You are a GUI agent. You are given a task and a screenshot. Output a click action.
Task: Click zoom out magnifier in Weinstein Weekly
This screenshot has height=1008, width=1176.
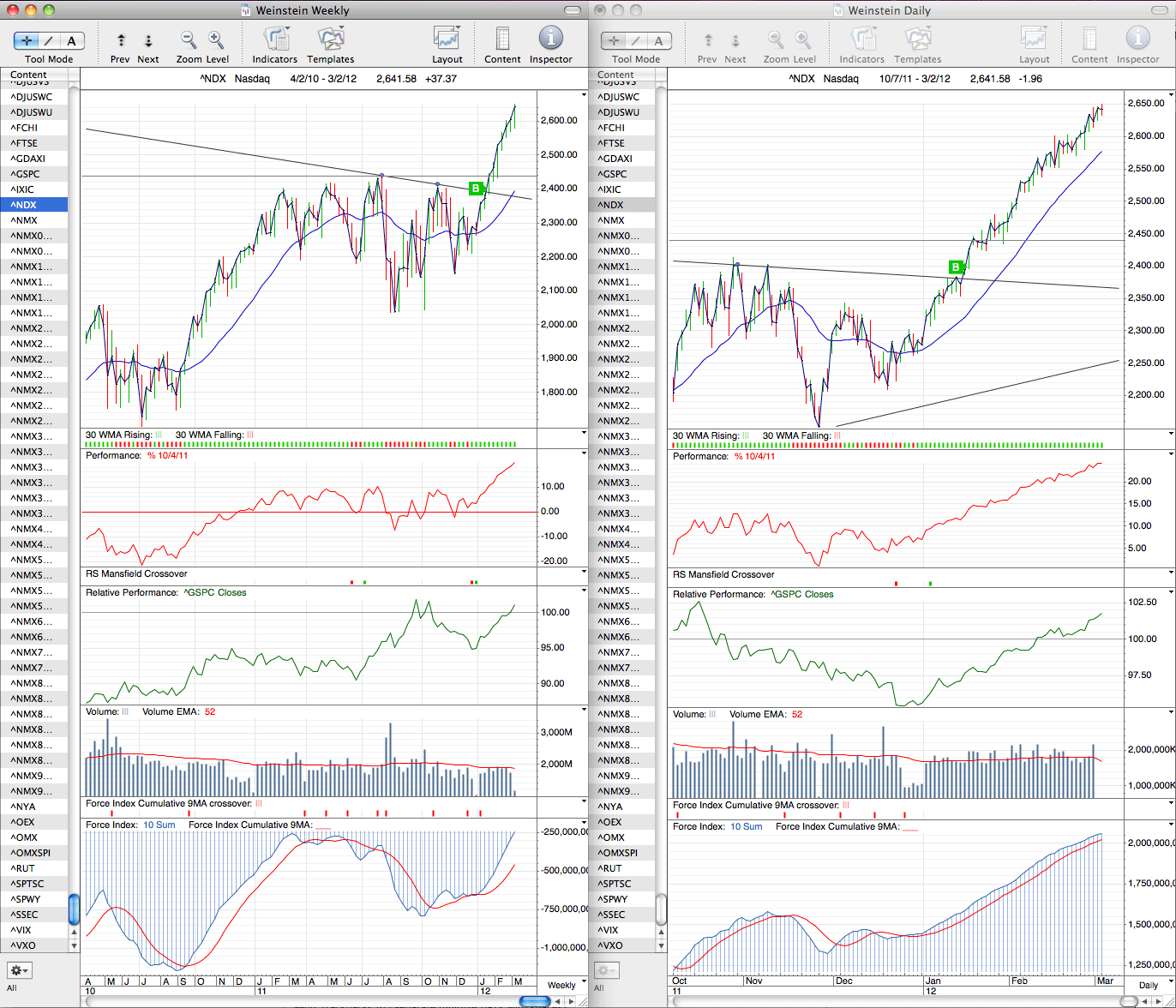pyautogui.click(x=189, y=39)
